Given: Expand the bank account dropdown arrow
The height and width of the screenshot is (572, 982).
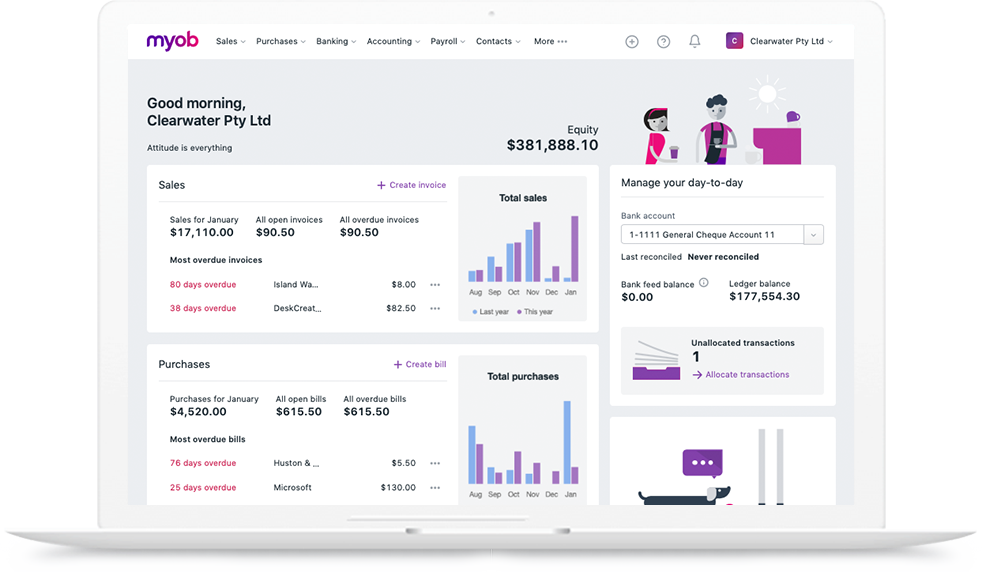Looking at the screenshot, I should pyautogui.click(x=814, y=235).
